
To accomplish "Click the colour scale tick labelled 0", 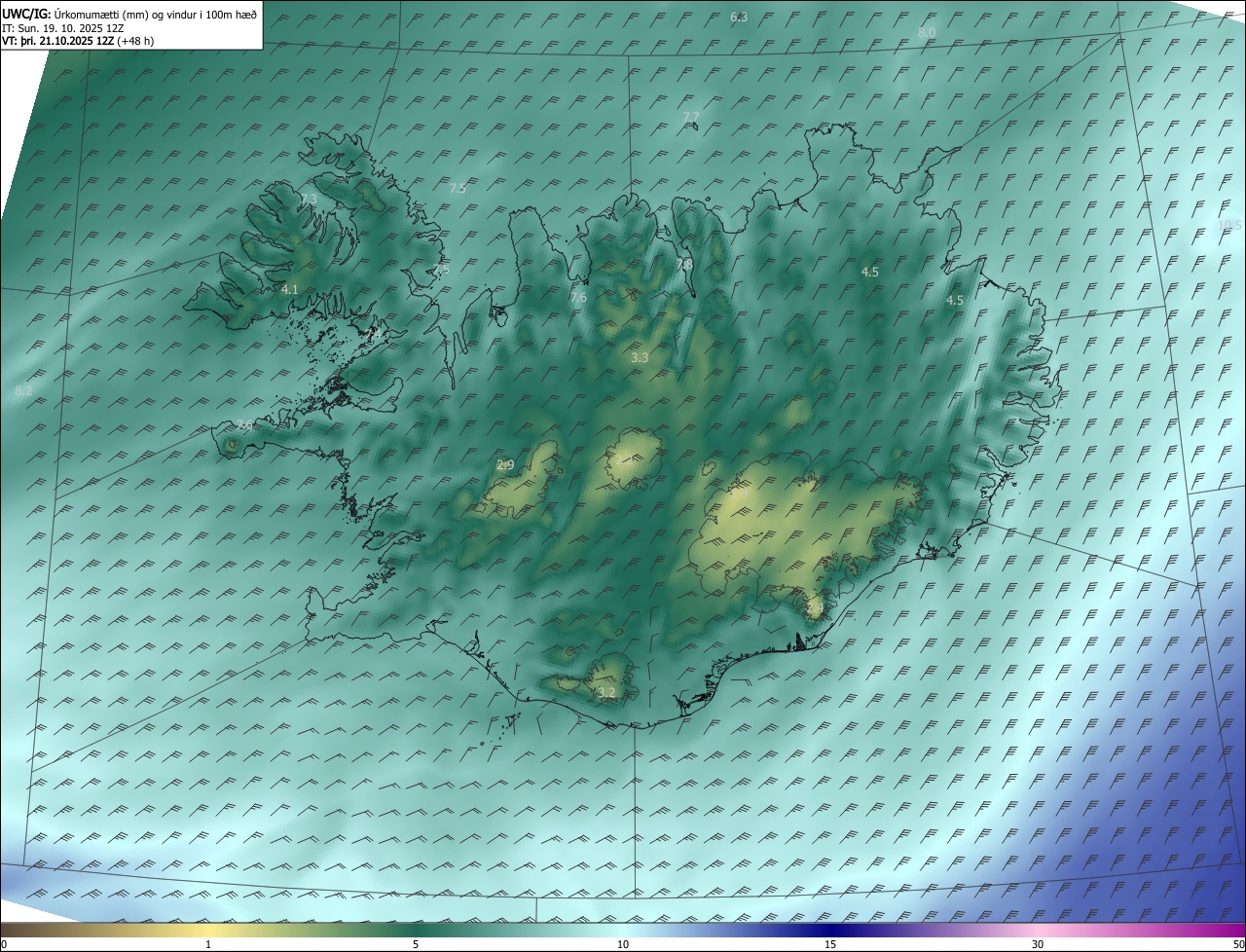I will click(4, 944).
